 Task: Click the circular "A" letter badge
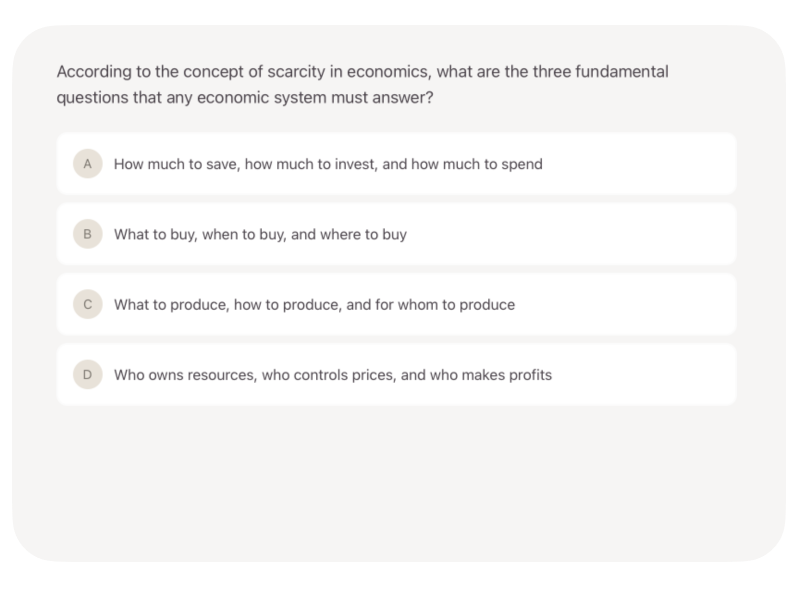pyautogui.click(x=88, y=164)
